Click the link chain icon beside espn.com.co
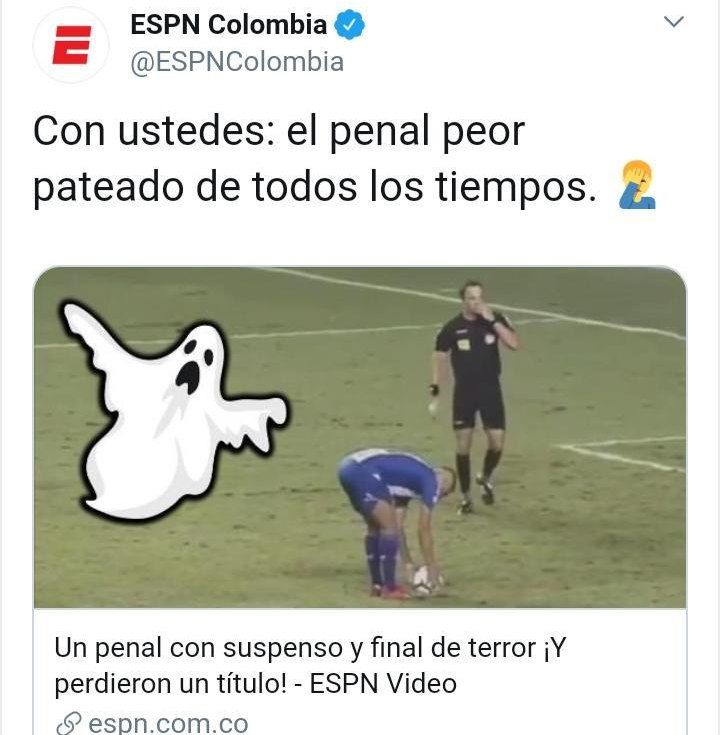This screenshot has height=735, width=720. (x=68, y=723)
